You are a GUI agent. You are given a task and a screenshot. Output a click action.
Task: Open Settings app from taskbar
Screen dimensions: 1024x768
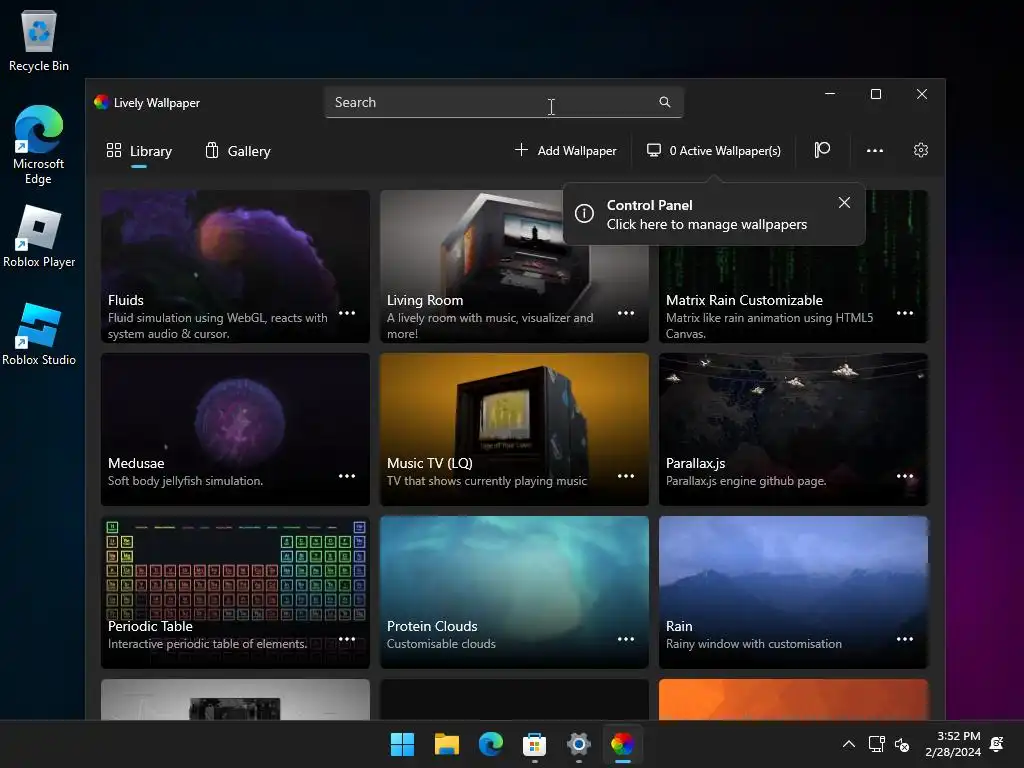[x=579, y=744]
